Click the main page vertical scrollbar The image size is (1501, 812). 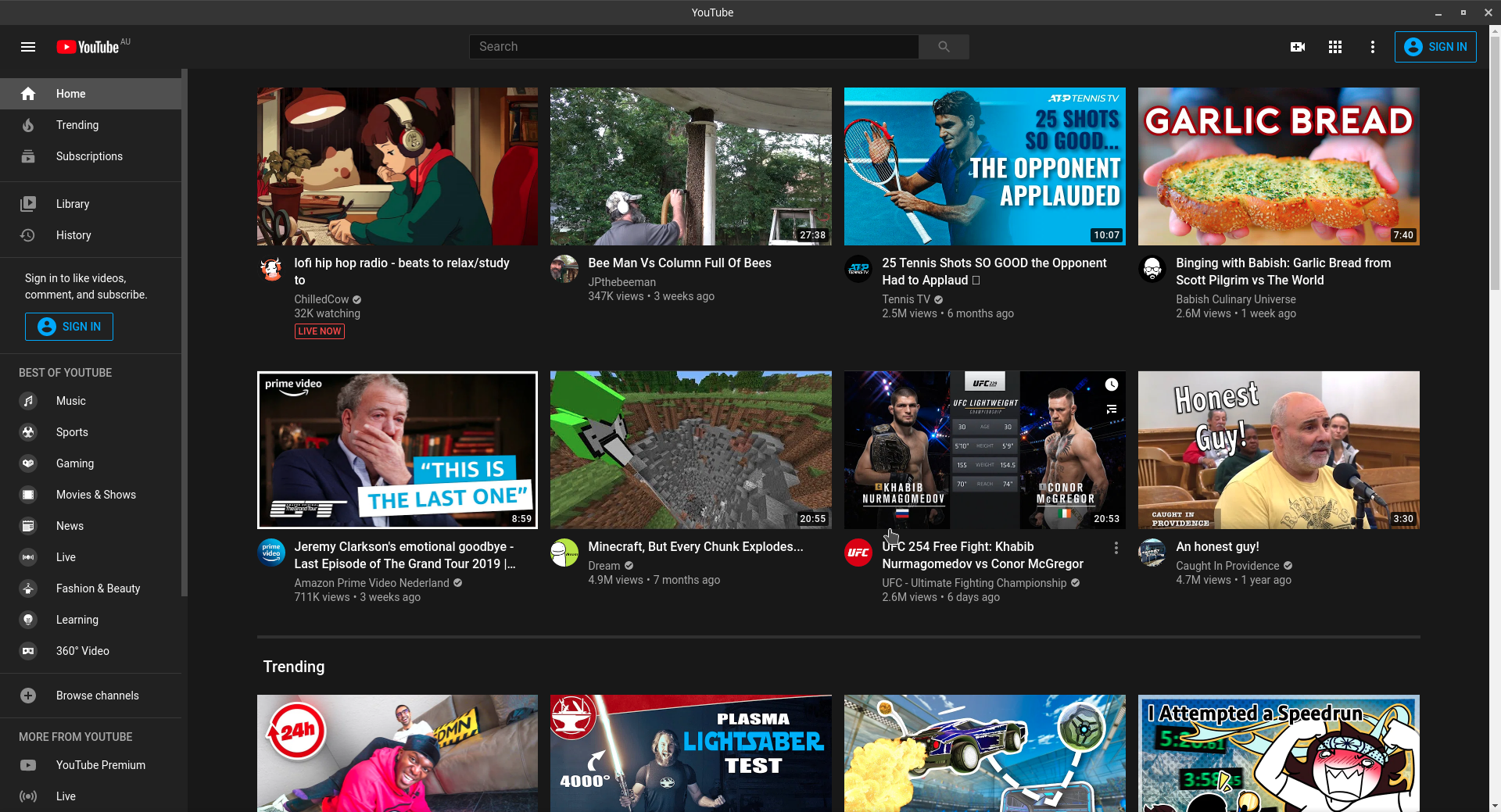tap(1495, 164)
